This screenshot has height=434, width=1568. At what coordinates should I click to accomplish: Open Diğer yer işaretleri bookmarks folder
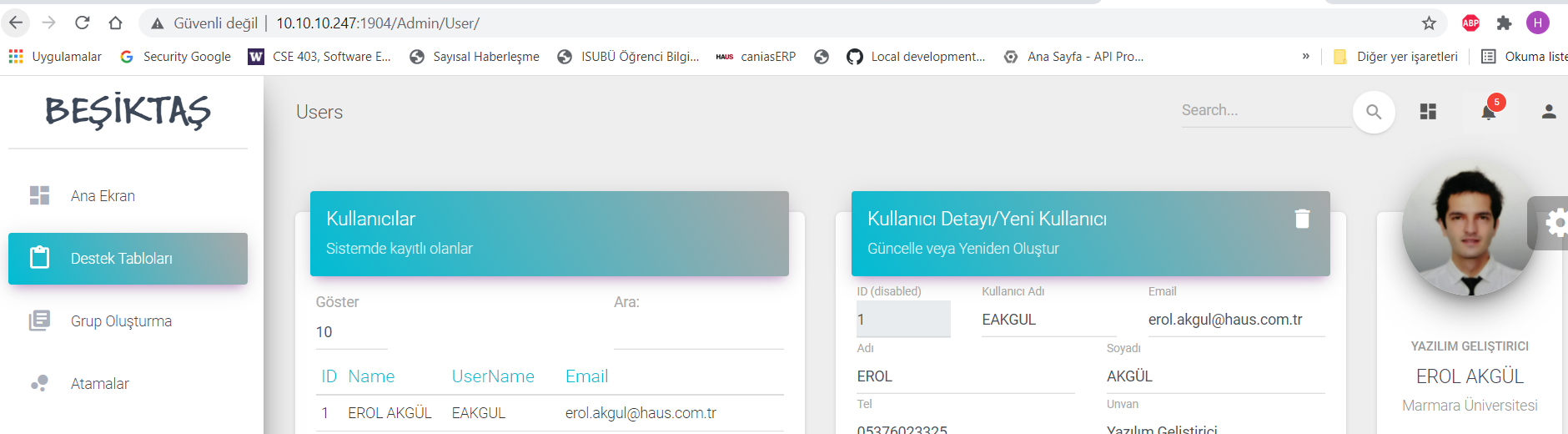point(1395,57)
